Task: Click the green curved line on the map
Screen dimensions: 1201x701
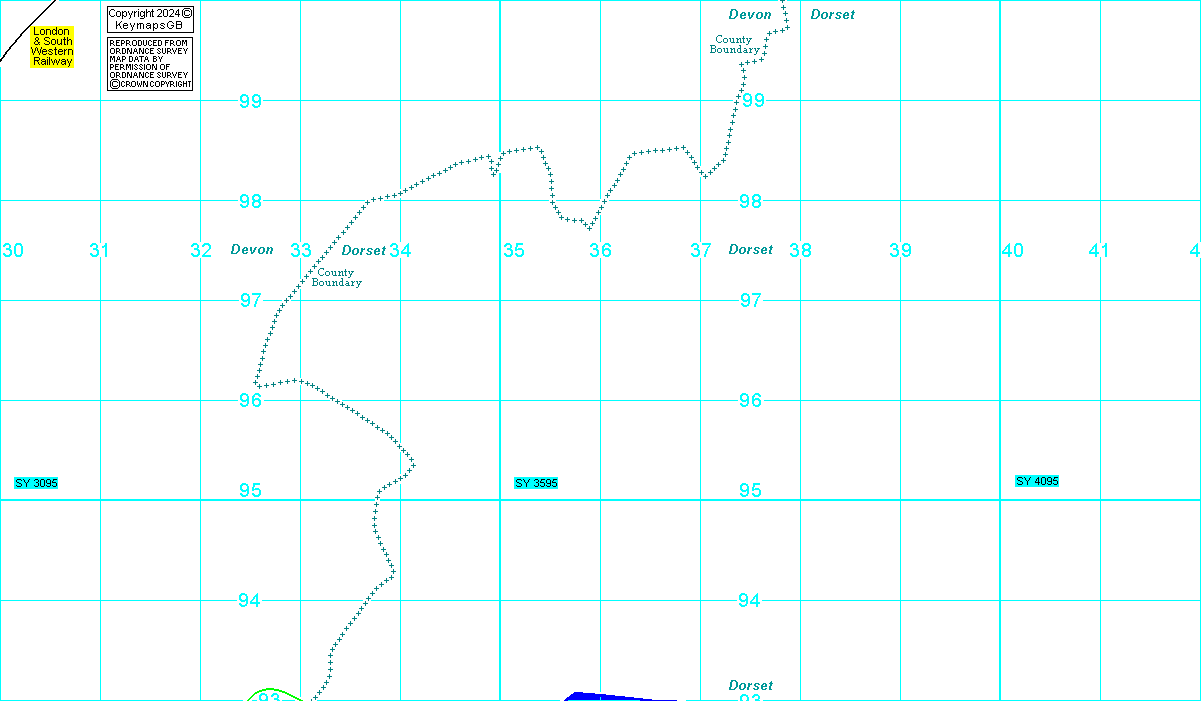Action: 268,690
